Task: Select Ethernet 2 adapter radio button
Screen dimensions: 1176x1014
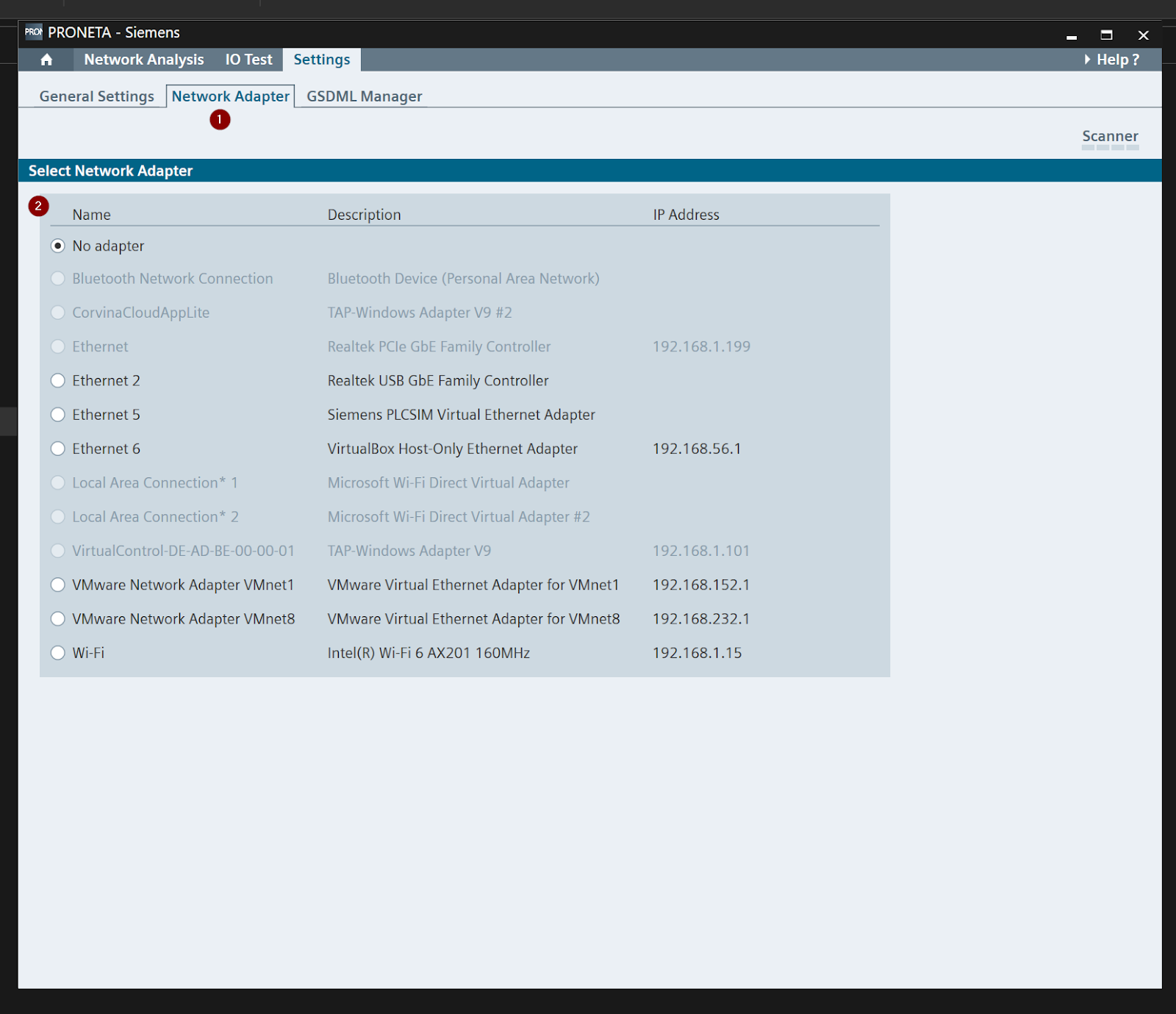Action: [x=58, y=380]
